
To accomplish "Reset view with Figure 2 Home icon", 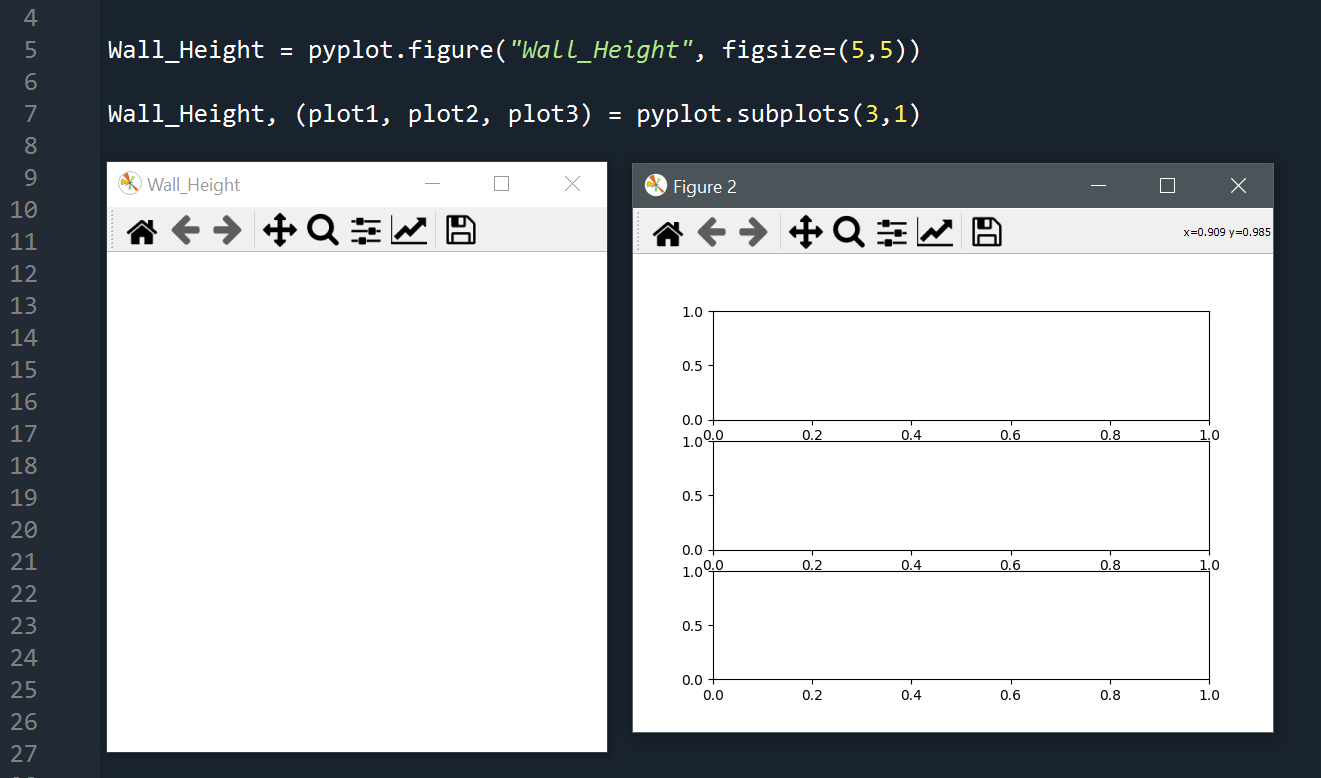I will pyautogui.click(x=668, y=233).
